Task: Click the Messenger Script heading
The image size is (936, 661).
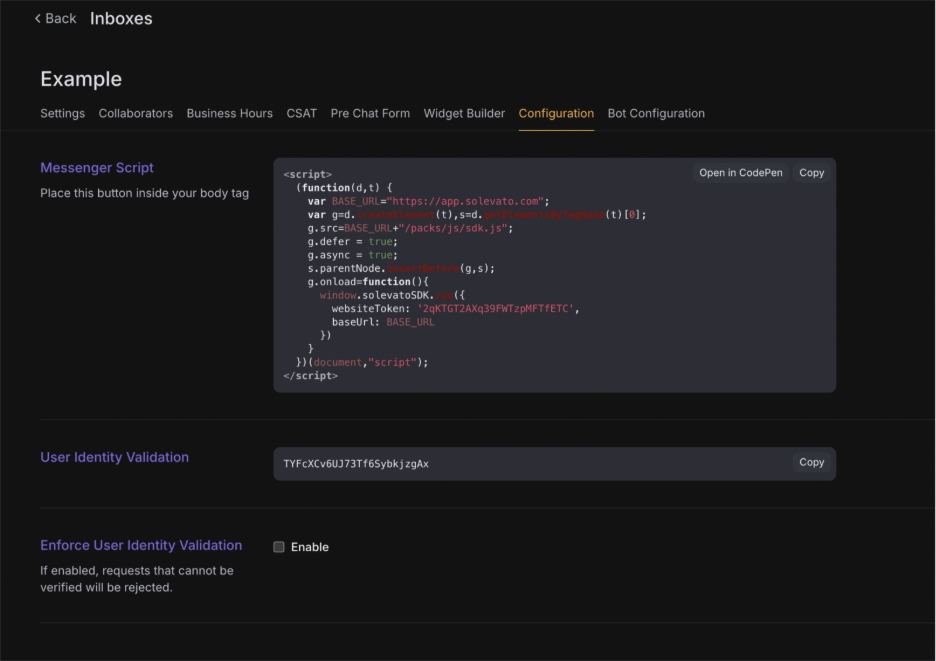Action: [x=97, y=168]
